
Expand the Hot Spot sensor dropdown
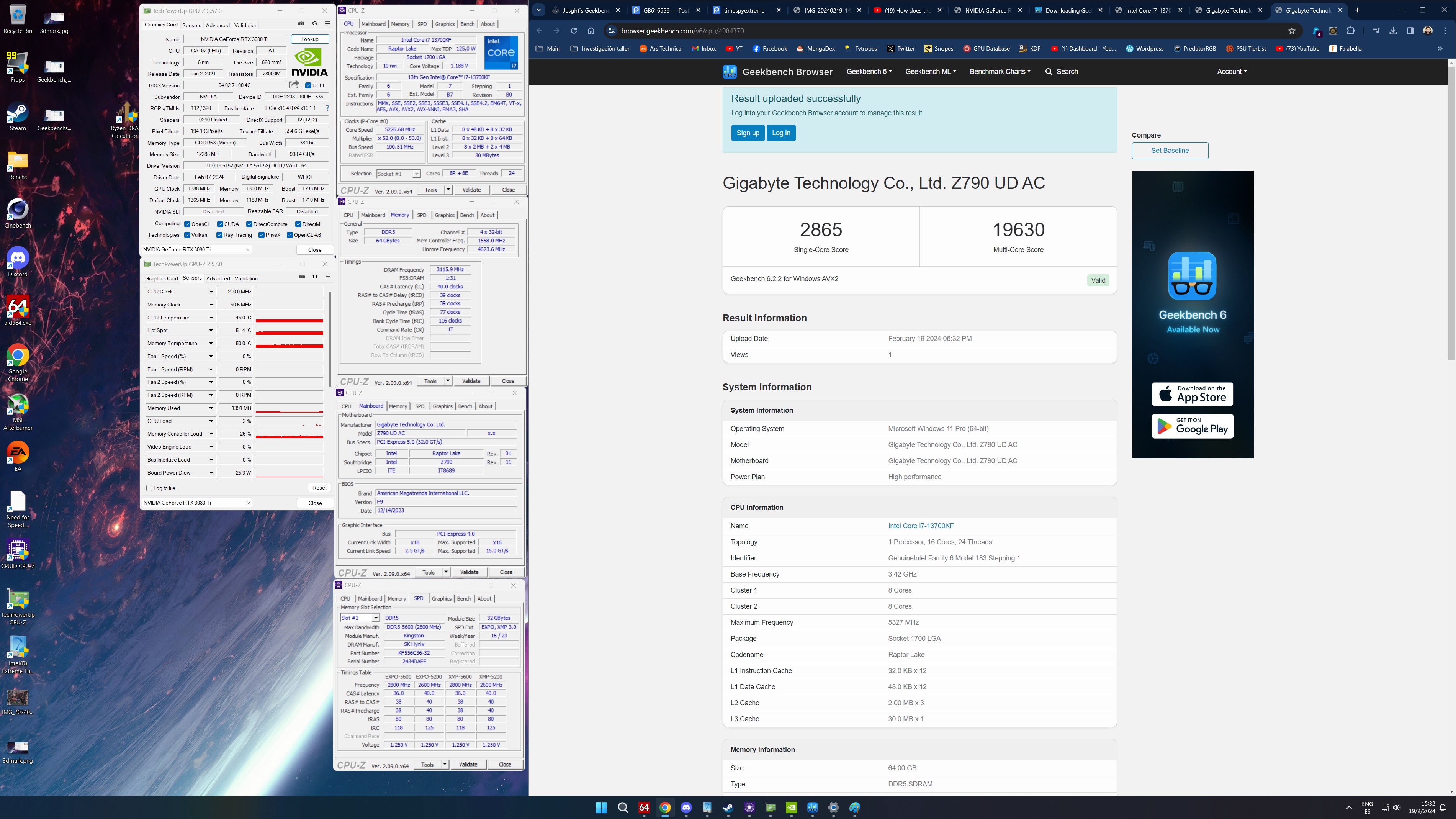tap(211, 330)
